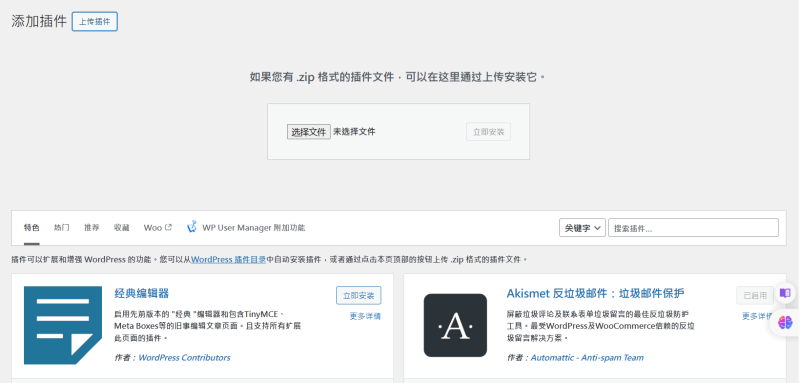Switch to the 推荐 tab
The image size is (800, 383).
92,228
